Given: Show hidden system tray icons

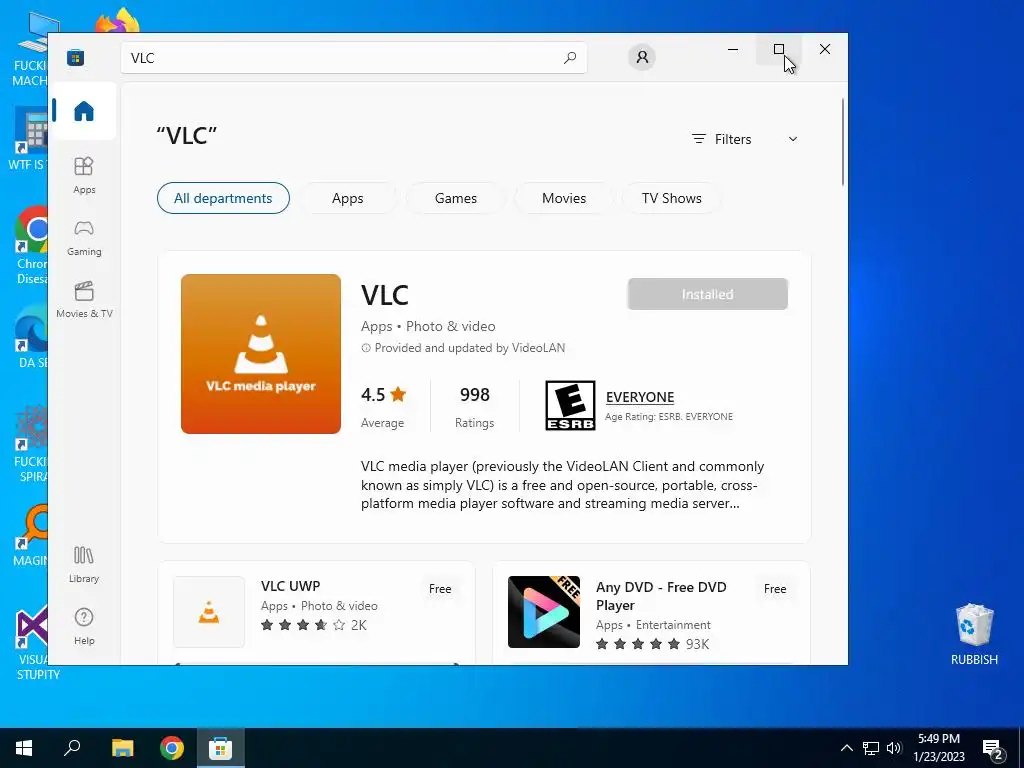Looking at the screenshot, I should pos(846,748).
